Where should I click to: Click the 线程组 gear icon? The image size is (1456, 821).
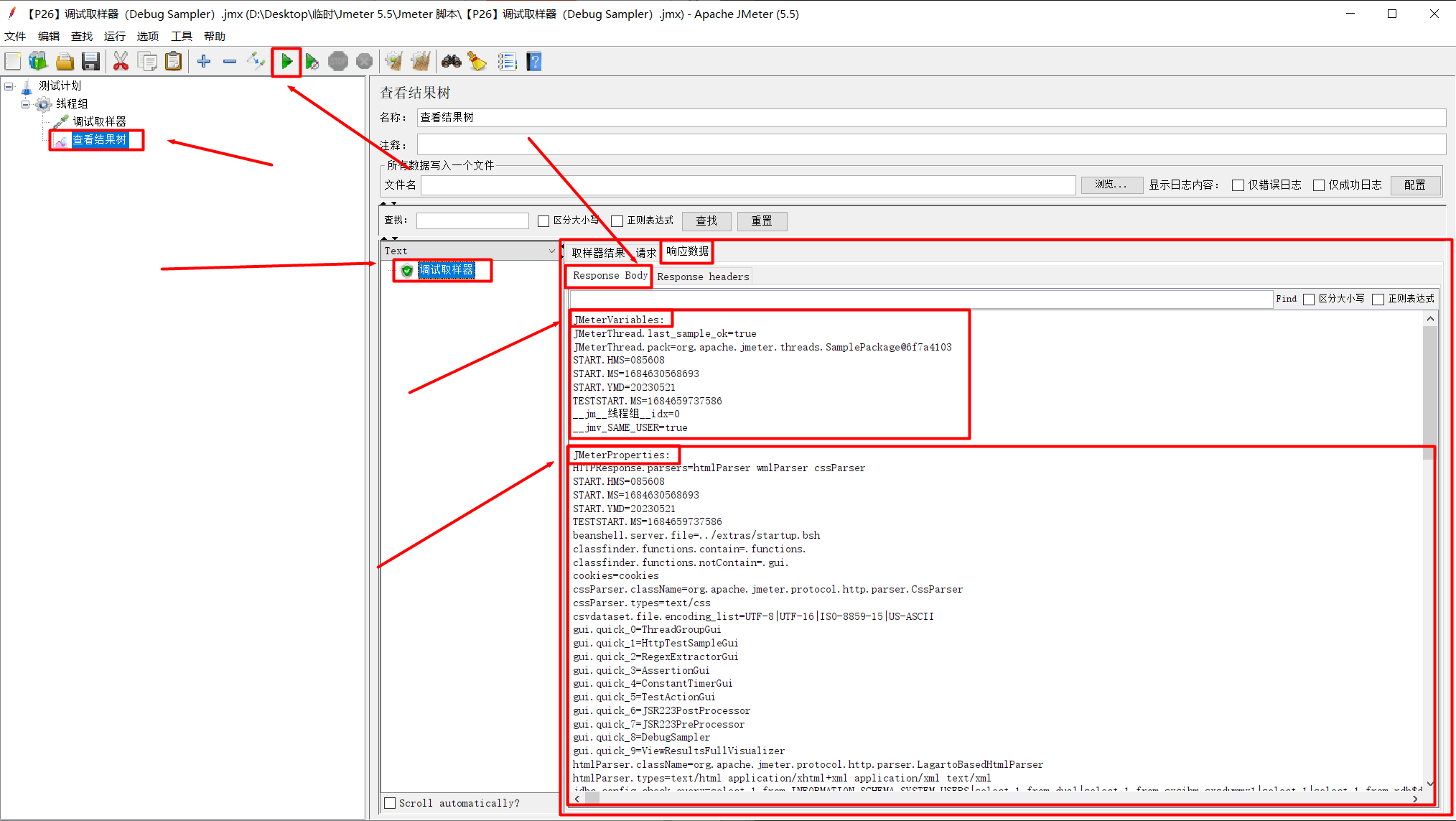click(x=44, y=105)
